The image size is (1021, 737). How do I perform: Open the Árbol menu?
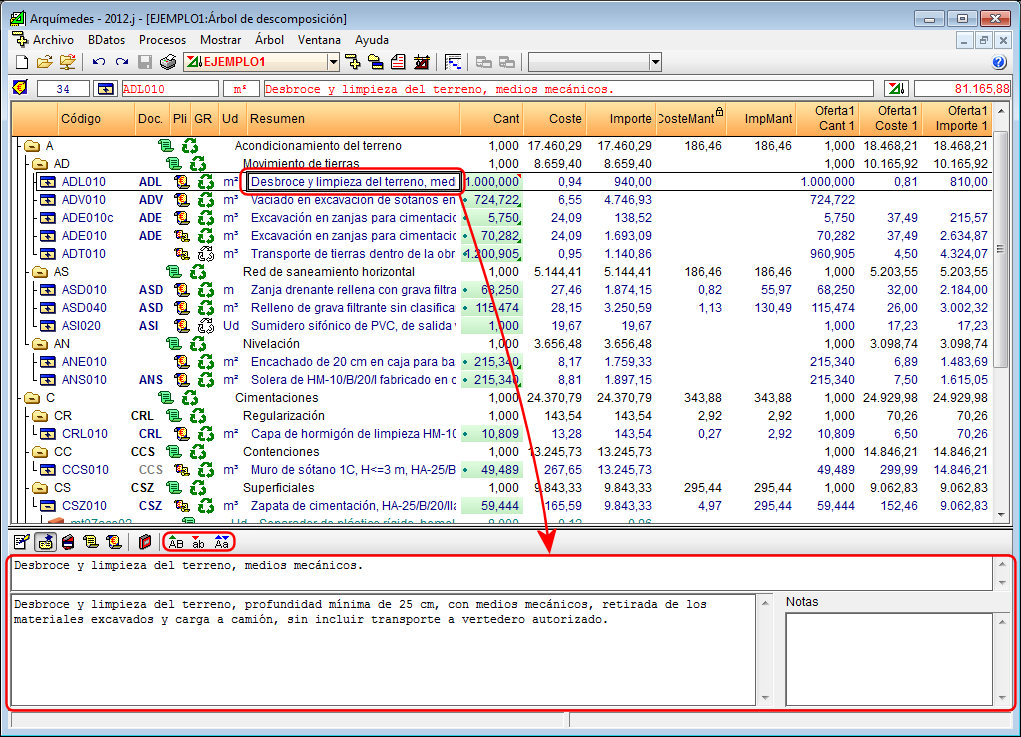(x=269, y=40)
